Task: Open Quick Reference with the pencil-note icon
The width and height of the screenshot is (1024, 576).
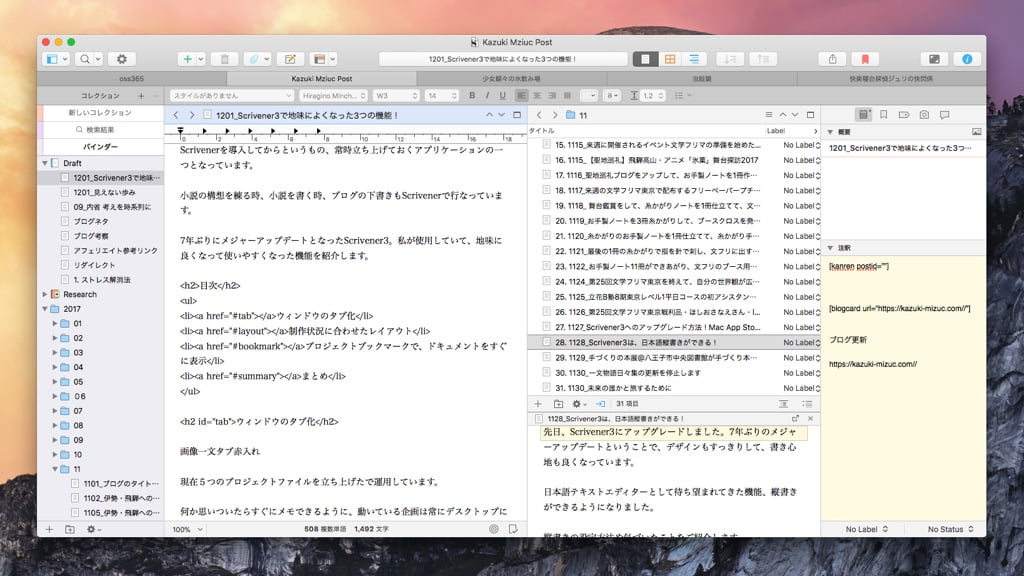Action: (290, 59)
